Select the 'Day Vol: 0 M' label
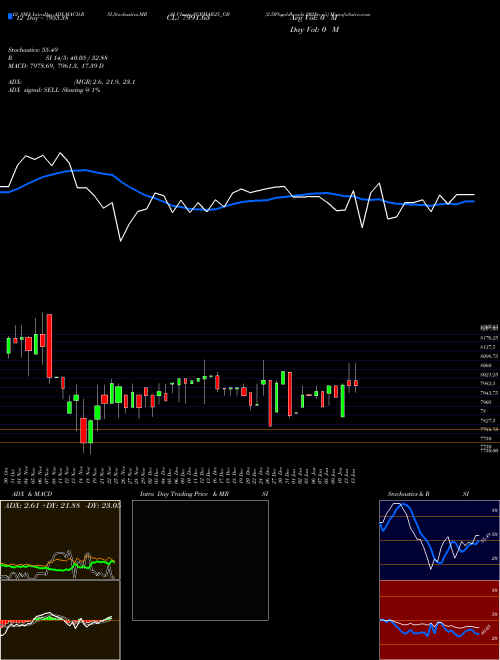The width and height of the screenshot is (500, 660). click(314, 29)
